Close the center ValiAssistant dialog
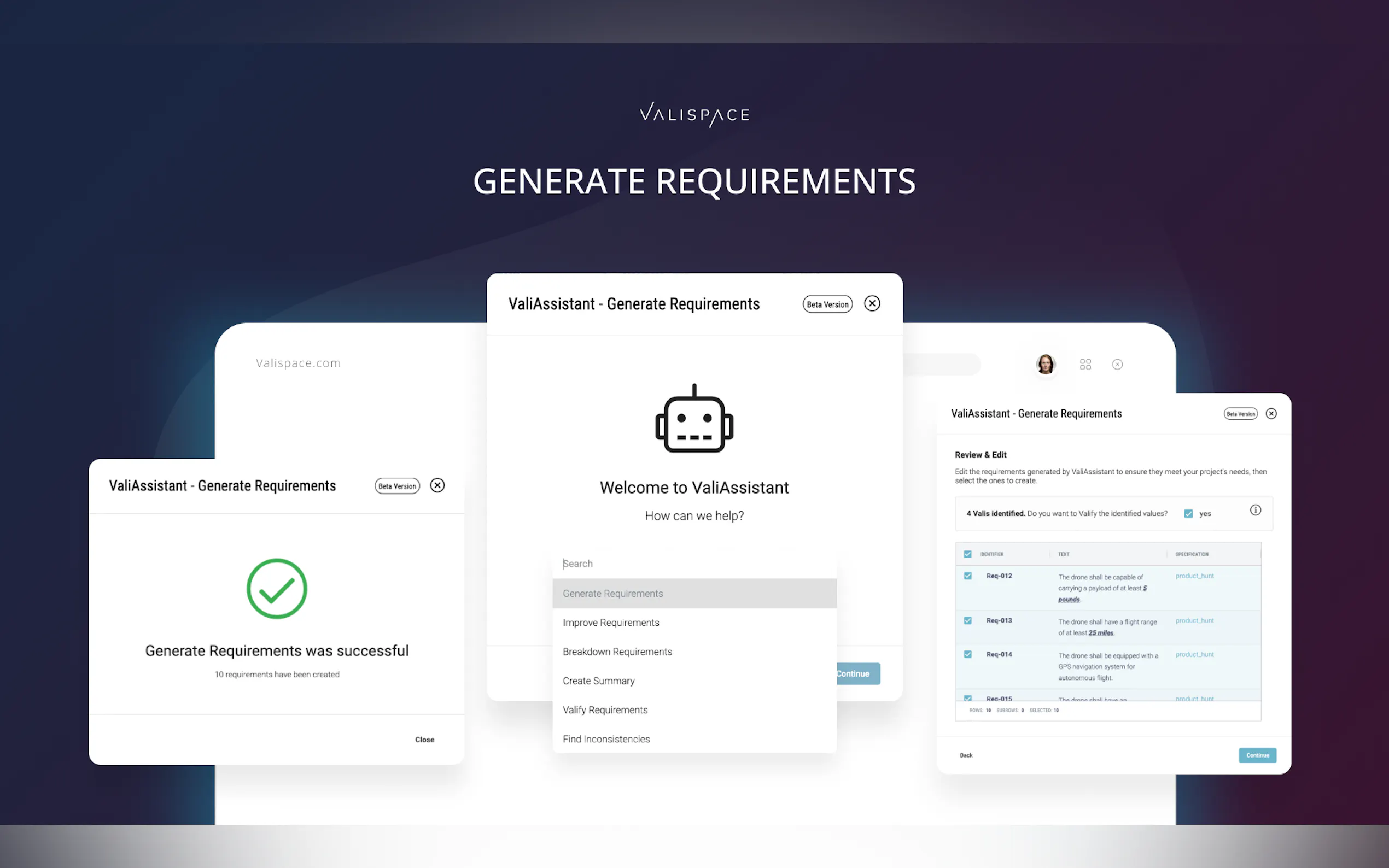Viewport: 1389px width, 868px height. (x=872, y=304)
